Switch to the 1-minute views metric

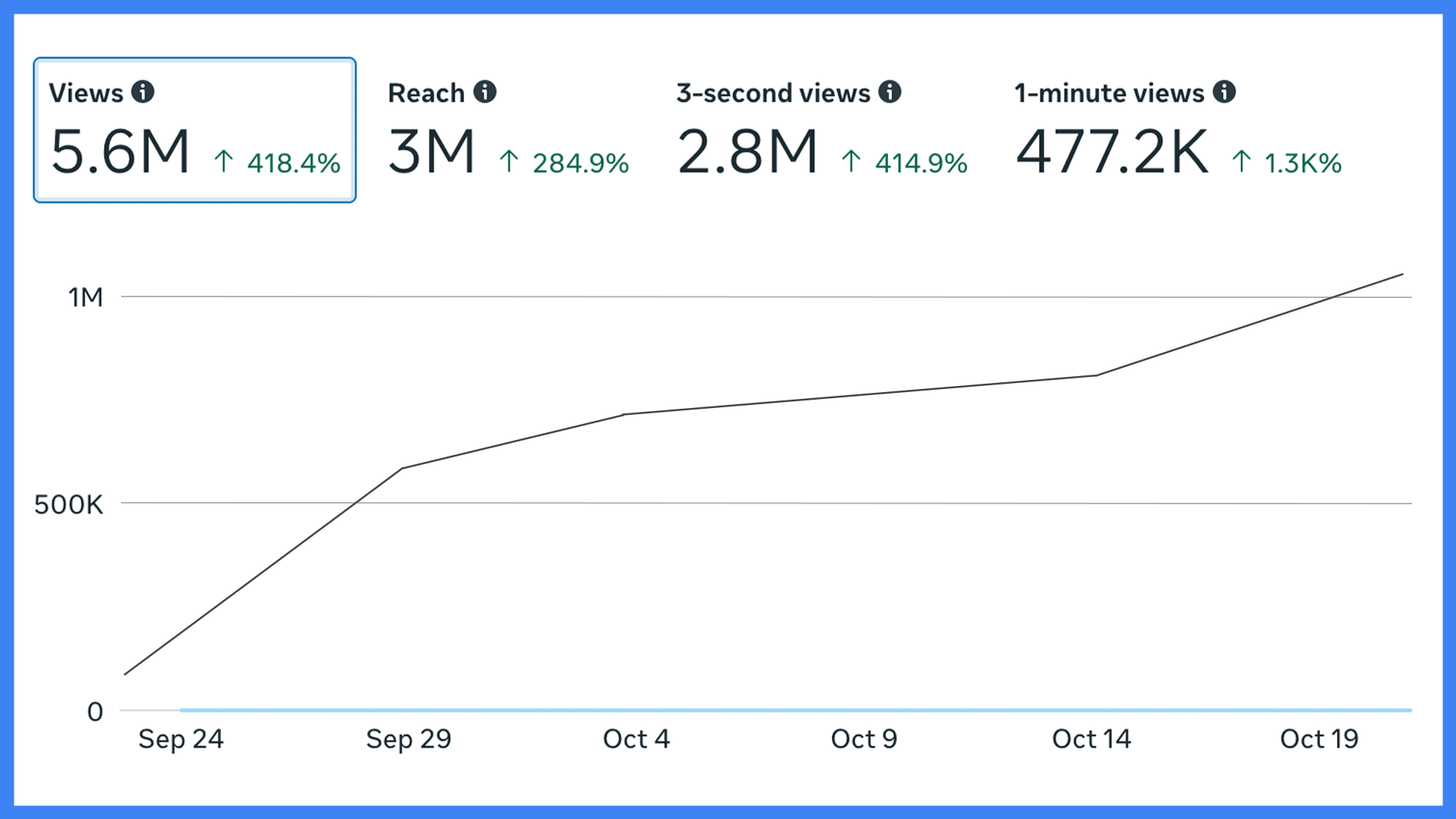coord(1109,93)
